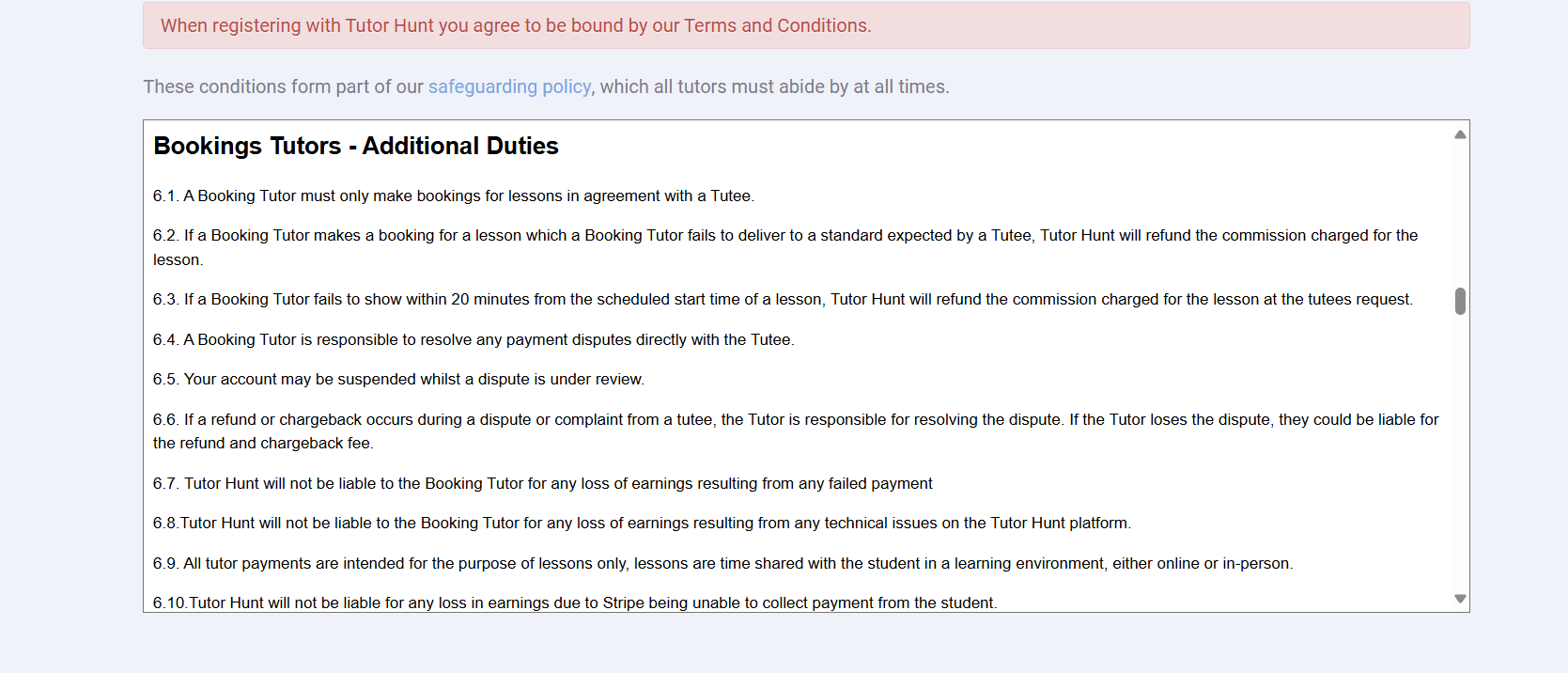This screenshot has width=1568, height=673.
Task: Click clause 6.9 about tutor payments purpose
Action: (x=722, y=563)
